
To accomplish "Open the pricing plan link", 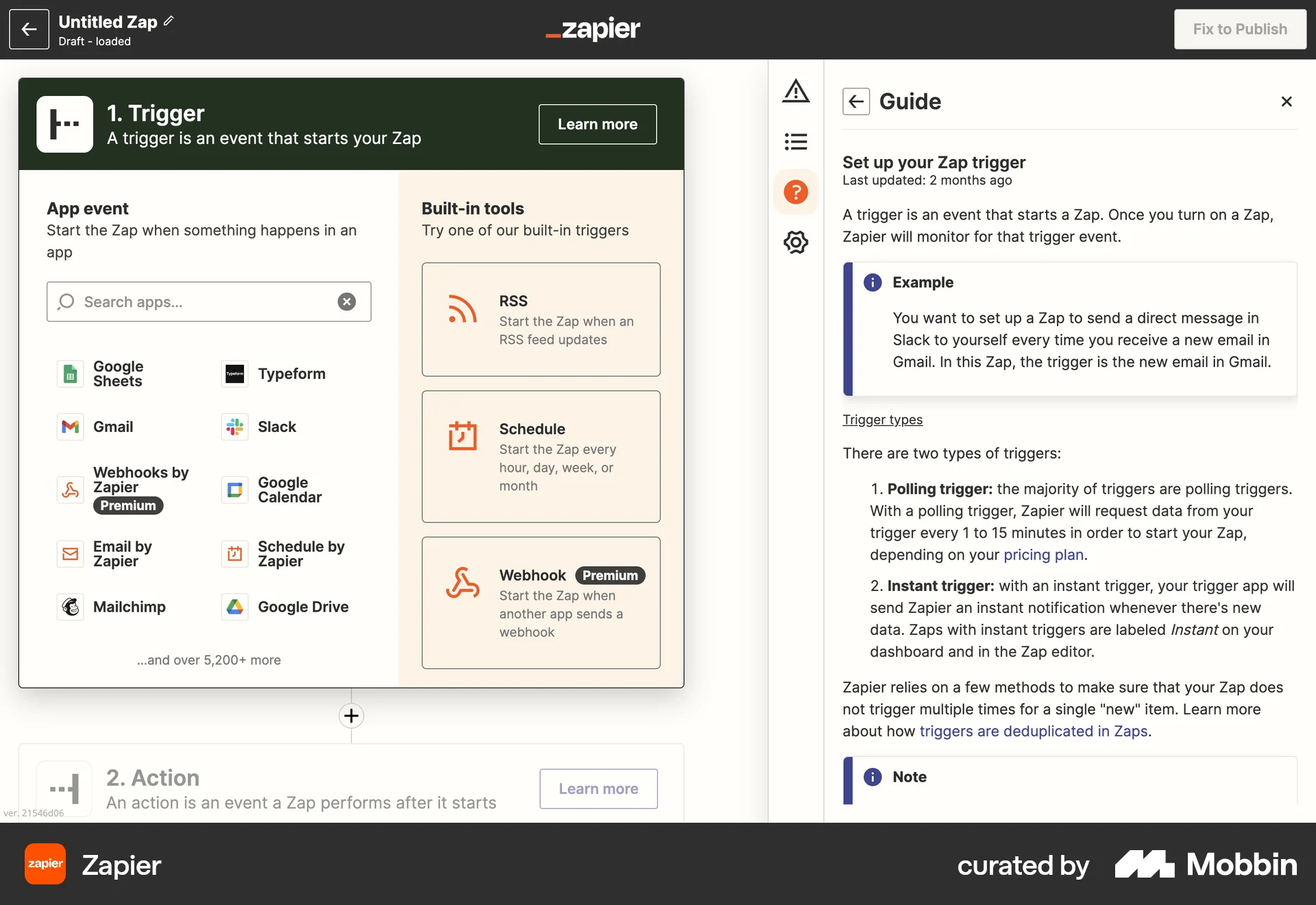I will (1043, 555).
